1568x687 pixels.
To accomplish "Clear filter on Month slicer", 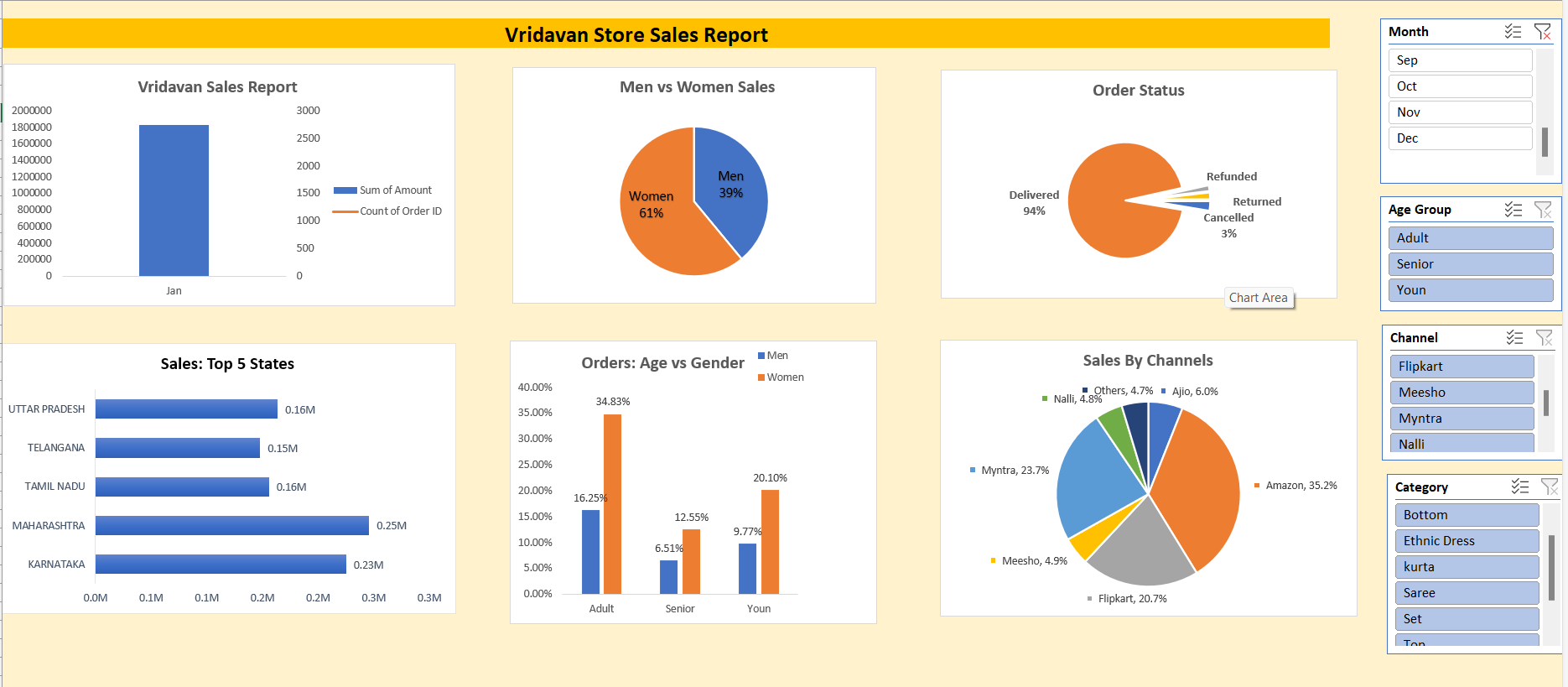I will [x=1542, y=32].
